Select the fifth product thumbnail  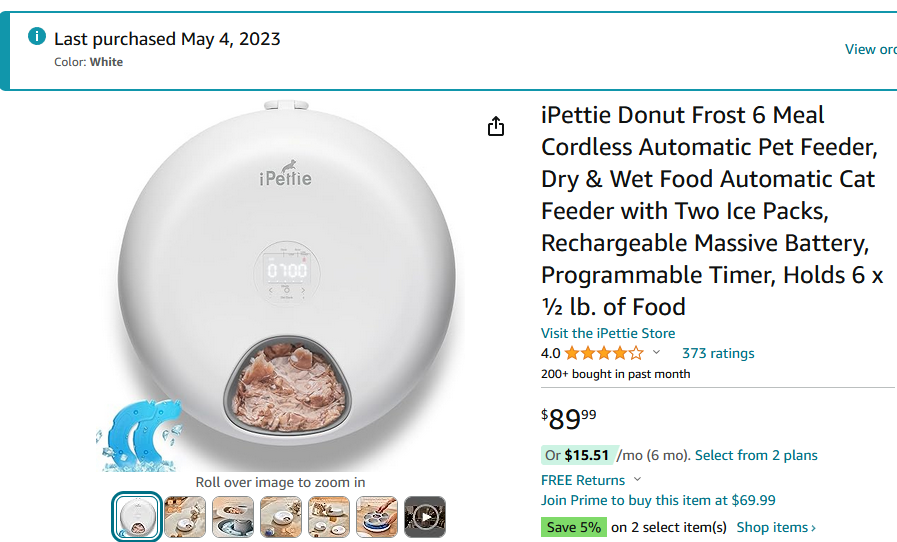pyautogui.click(x=329, y=517)
